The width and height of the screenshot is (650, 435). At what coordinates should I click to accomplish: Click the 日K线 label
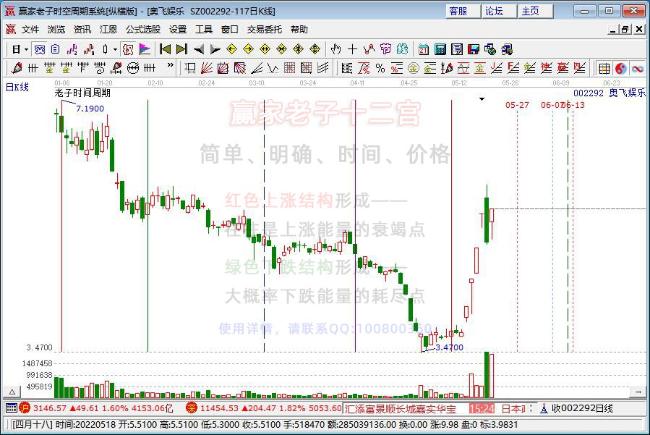17,87
